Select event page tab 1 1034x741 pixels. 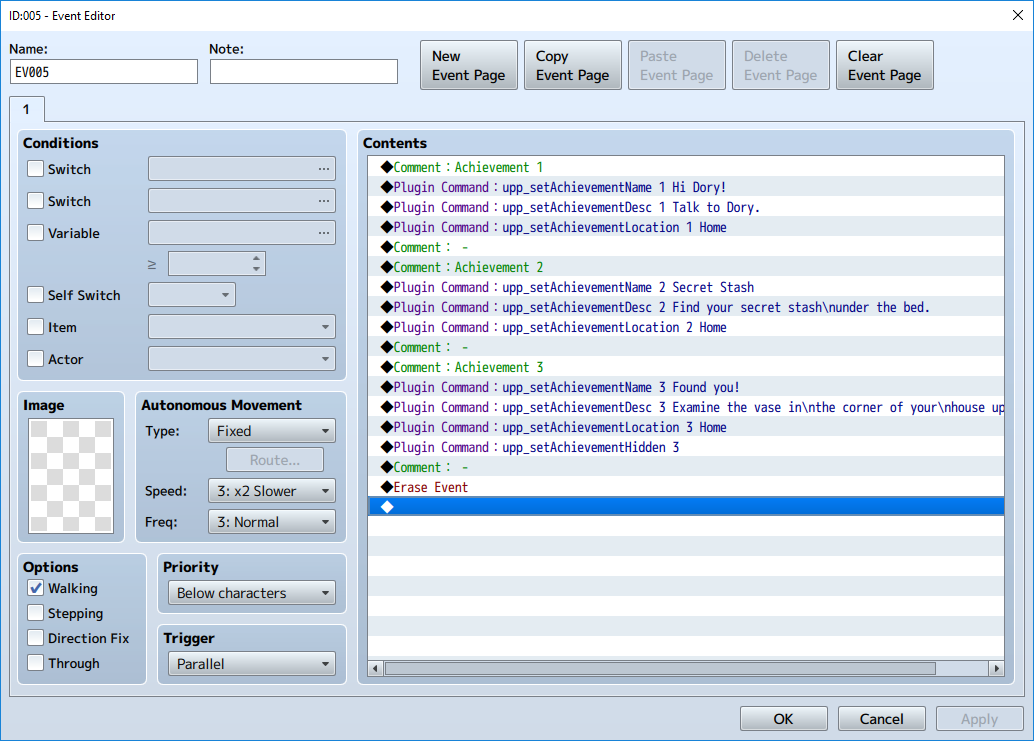pyautogui.click(x=26, y=109)
